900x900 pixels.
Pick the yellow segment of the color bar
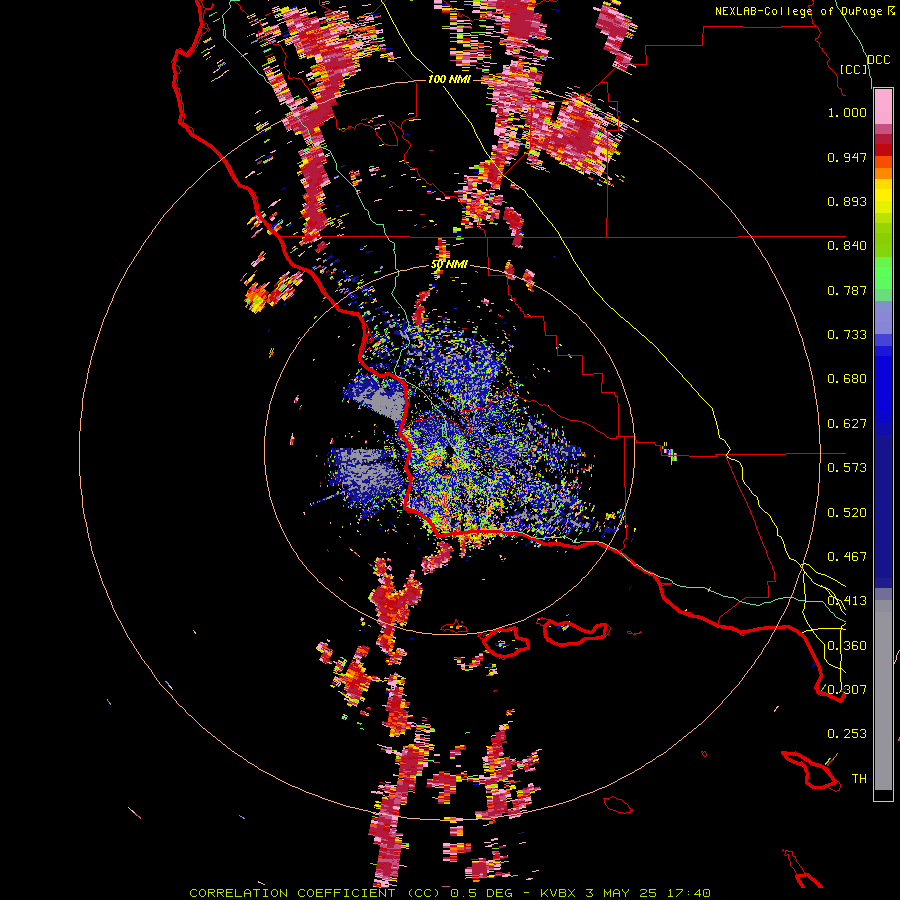[x=883, y=196]
